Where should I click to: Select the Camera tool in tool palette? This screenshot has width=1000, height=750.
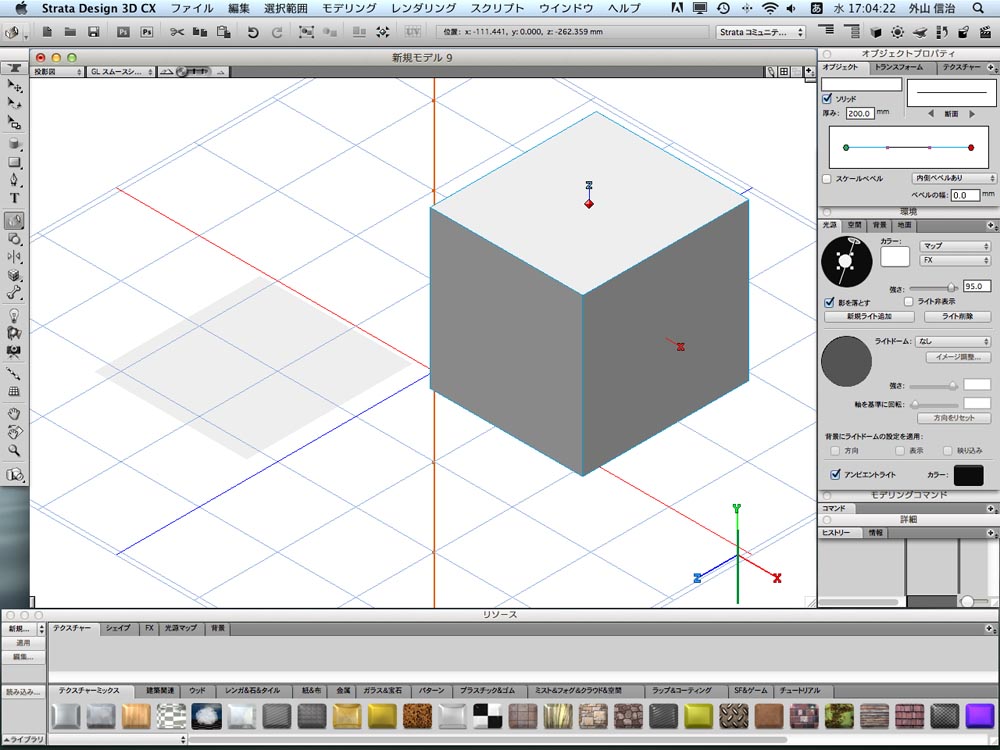14,351
